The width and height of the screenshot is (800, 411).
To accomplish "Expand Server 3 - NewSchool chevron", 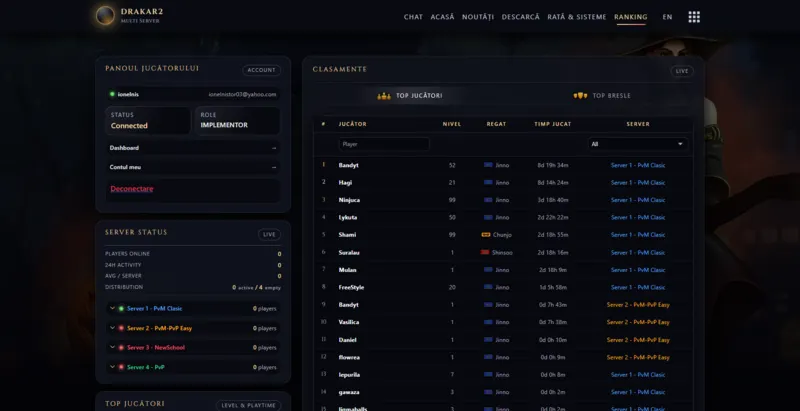I will coord(112,348).
